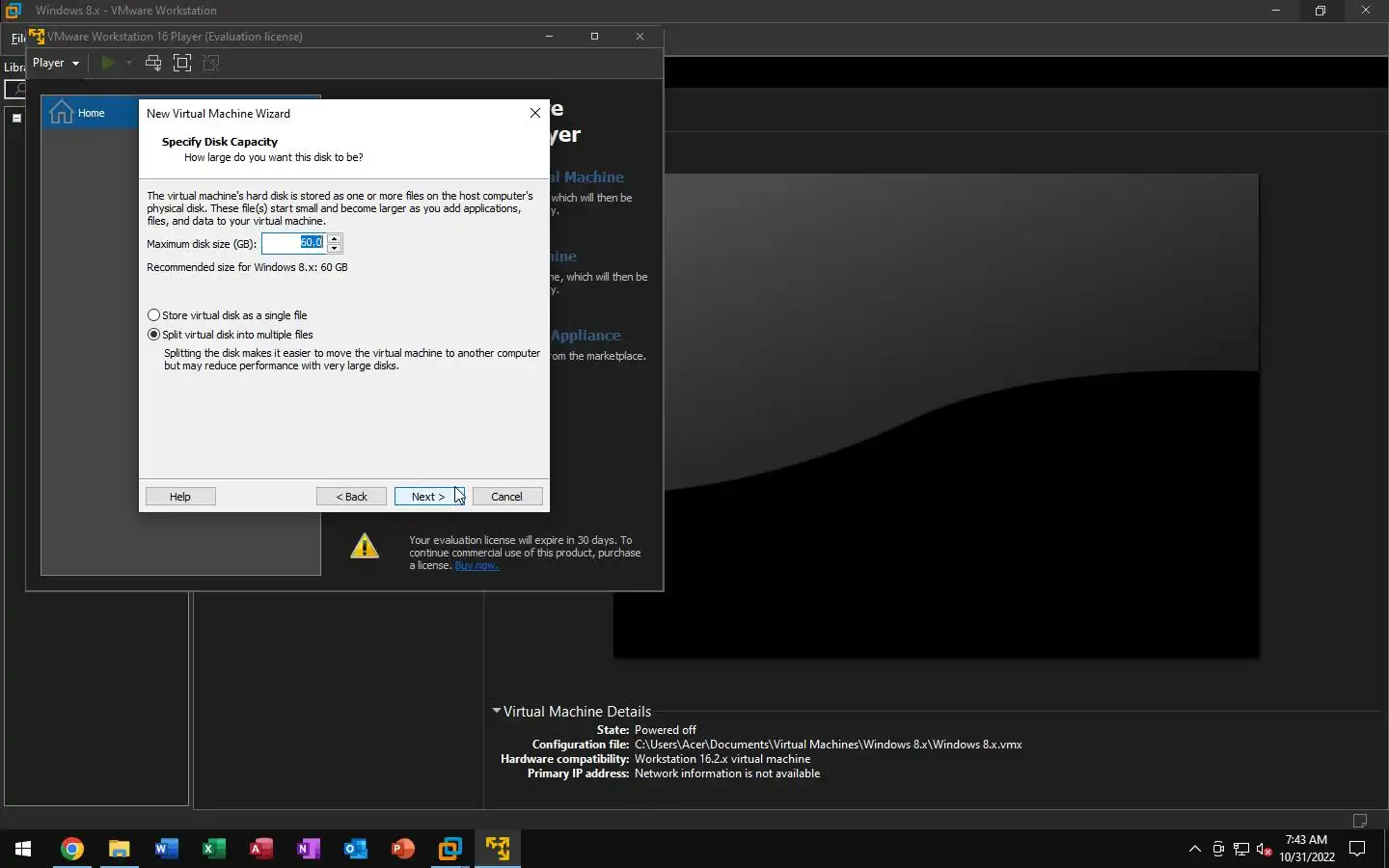Click the Workstation library search box

pos(16,89)
